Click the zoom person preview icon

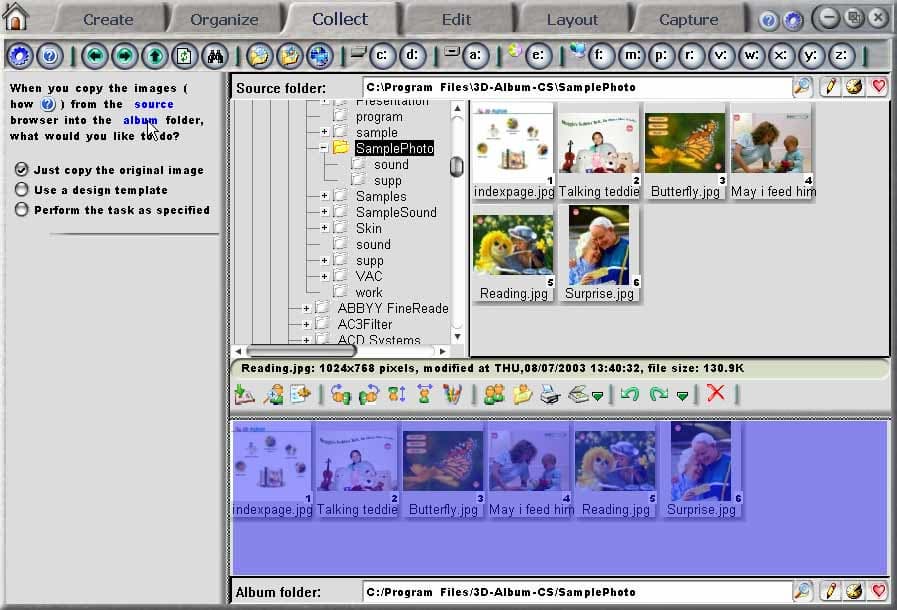point(273,394)
